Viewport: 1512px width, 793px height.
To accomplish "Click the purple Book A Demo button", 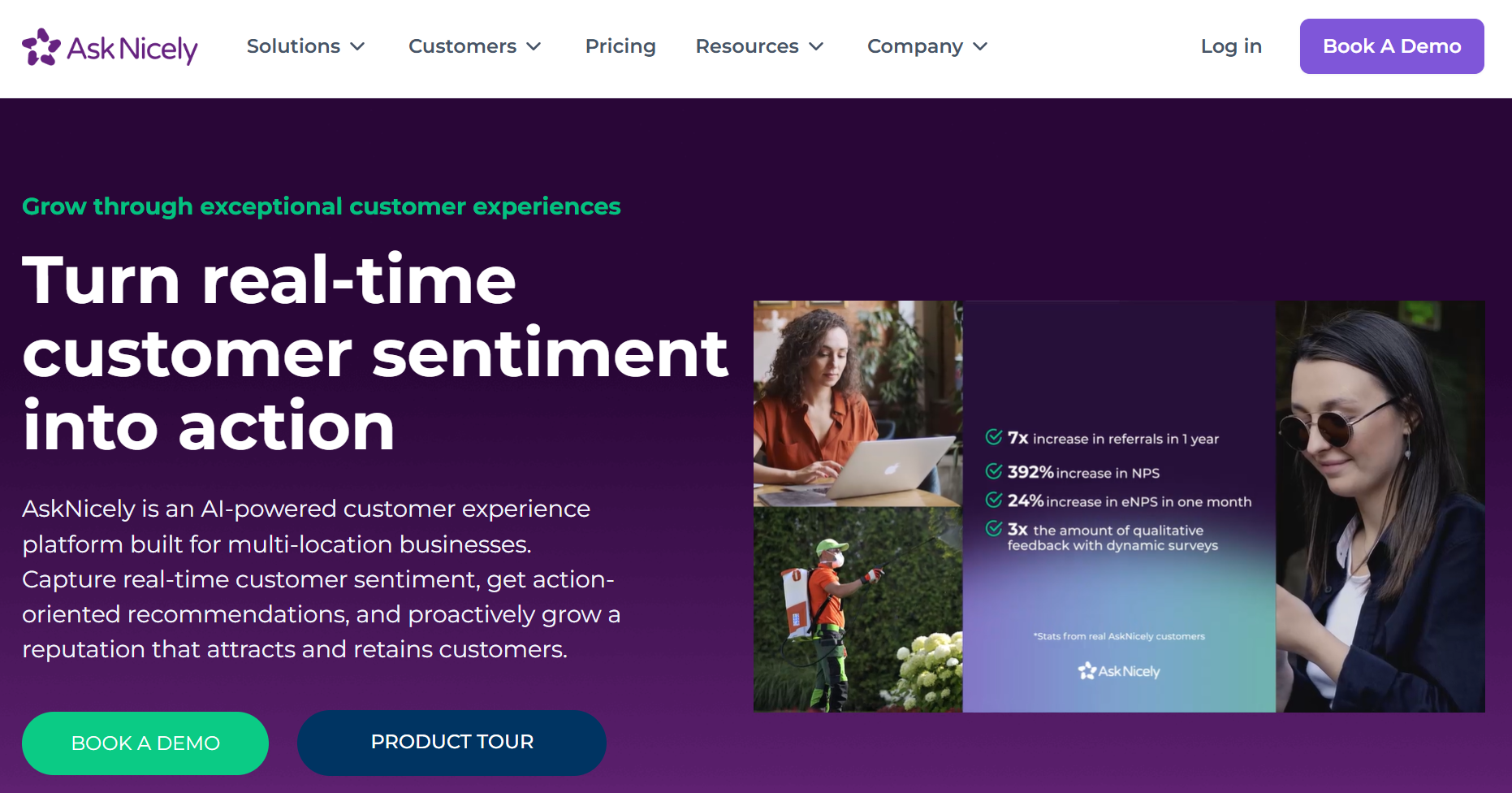I will [1392, 46].
